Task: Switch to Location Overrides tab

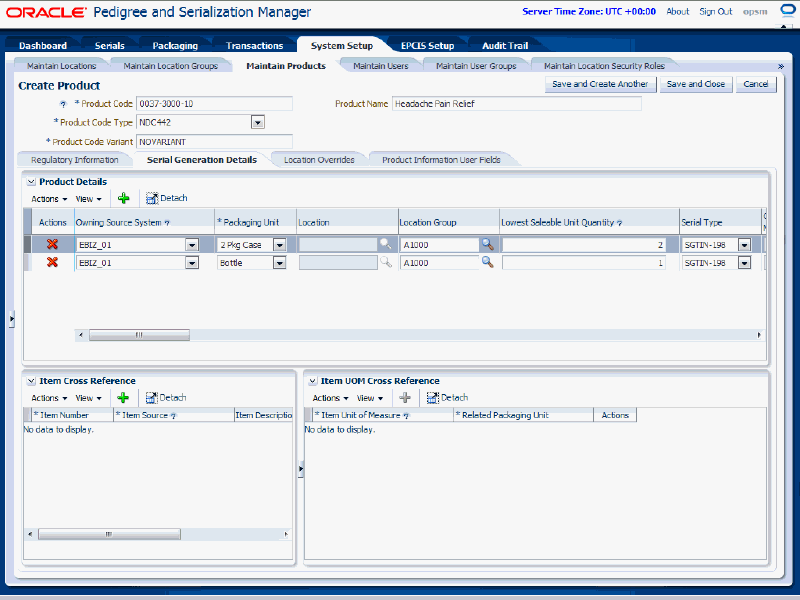Action: [319, 160]
